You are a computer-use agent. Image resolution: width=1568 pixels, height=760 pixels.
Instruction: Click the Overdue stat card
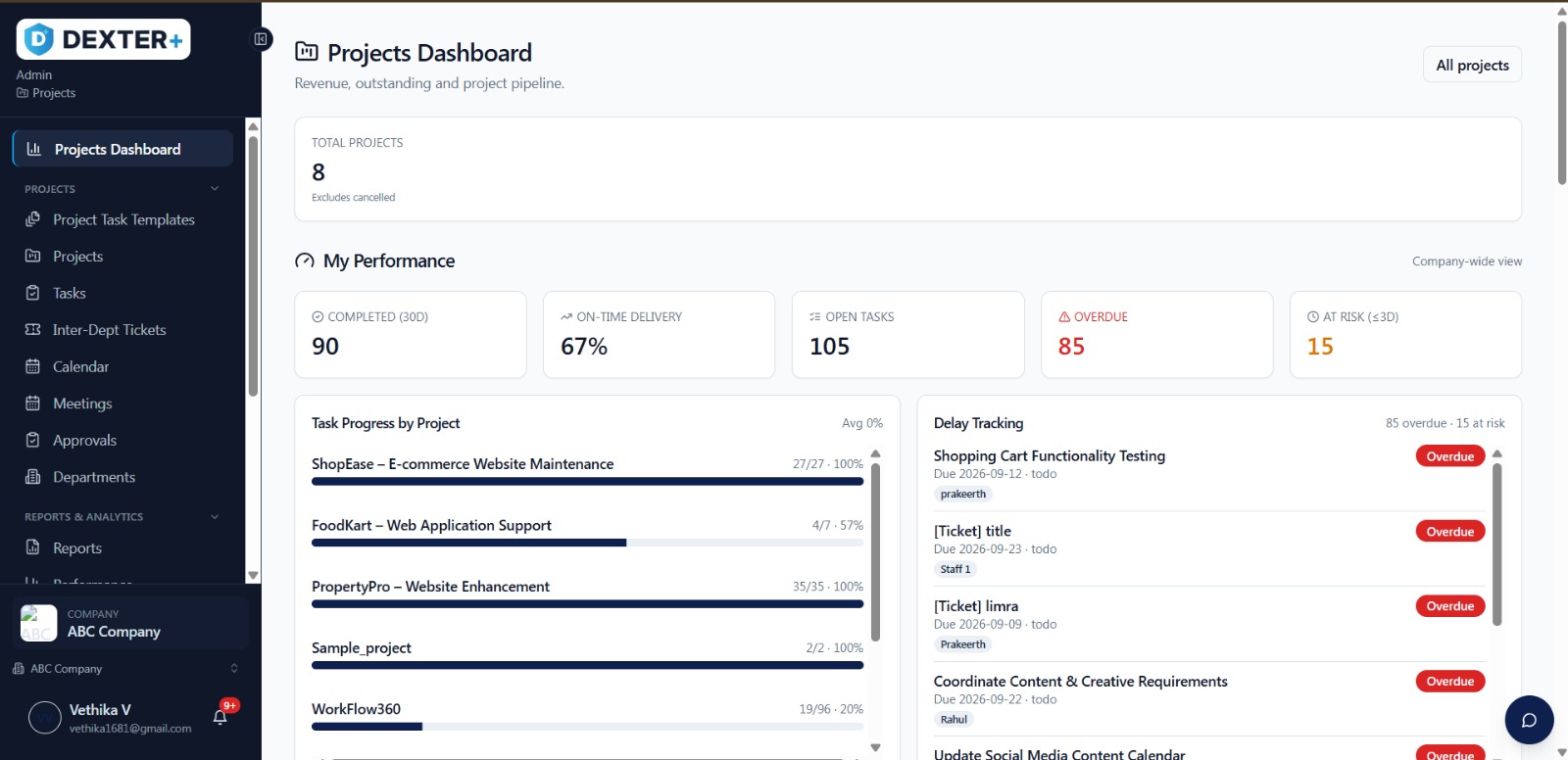pyautogui.click(x=1156, y=334)
